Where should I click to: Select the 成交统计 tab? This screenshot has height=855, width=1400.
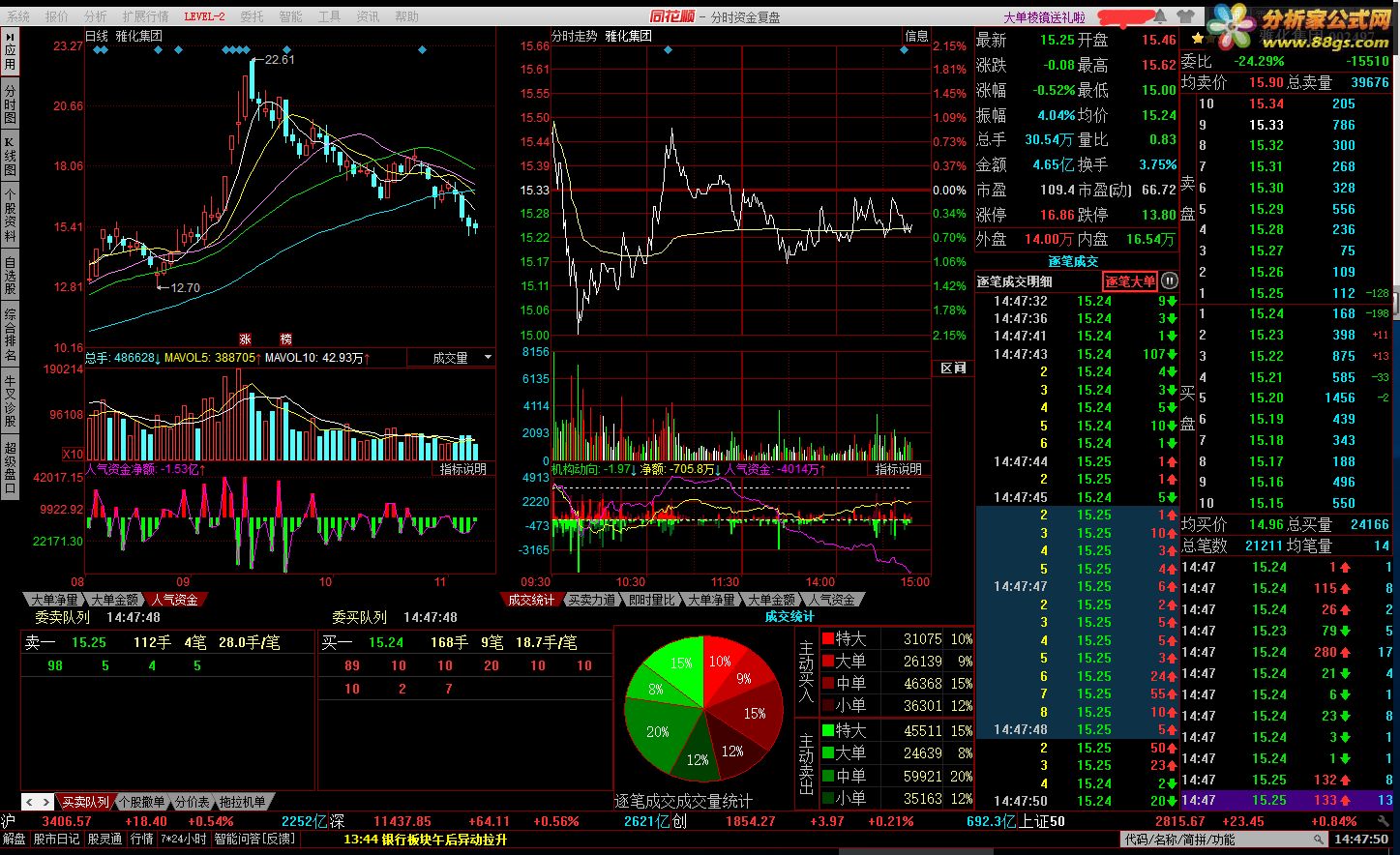click(531, 600)
